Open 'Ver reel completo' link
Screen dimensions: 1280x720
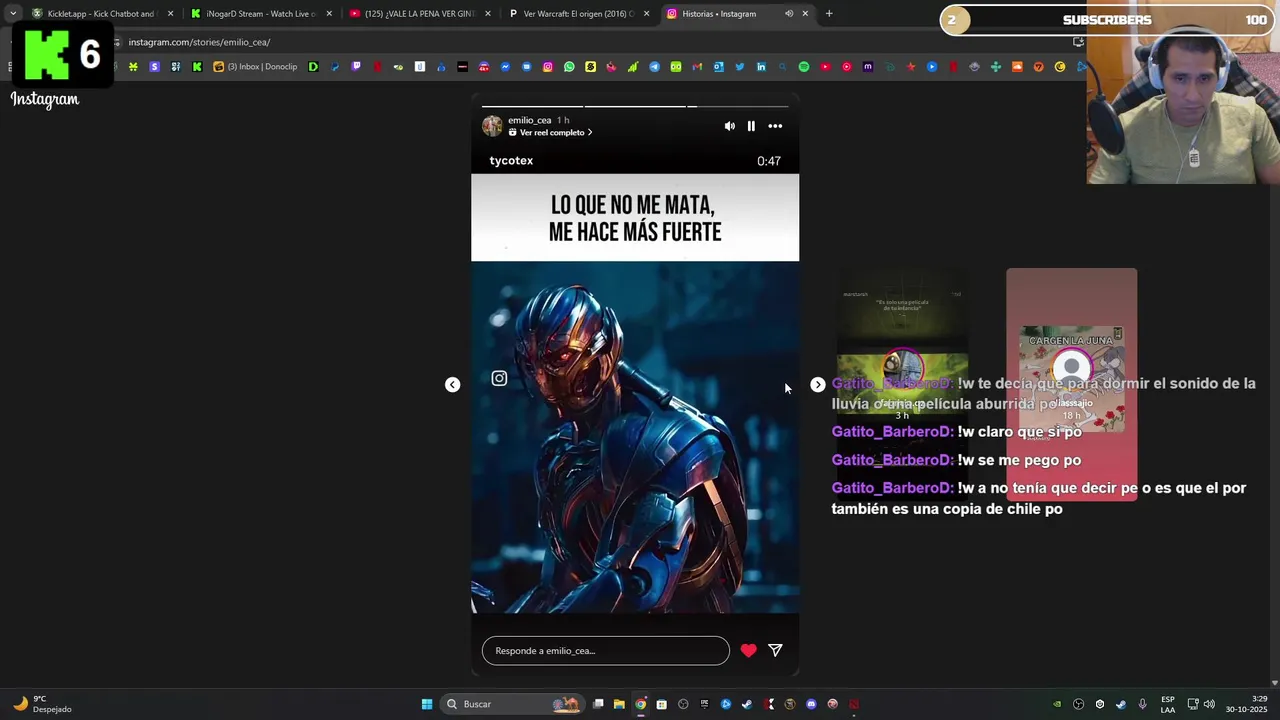(x=552, y=133)
